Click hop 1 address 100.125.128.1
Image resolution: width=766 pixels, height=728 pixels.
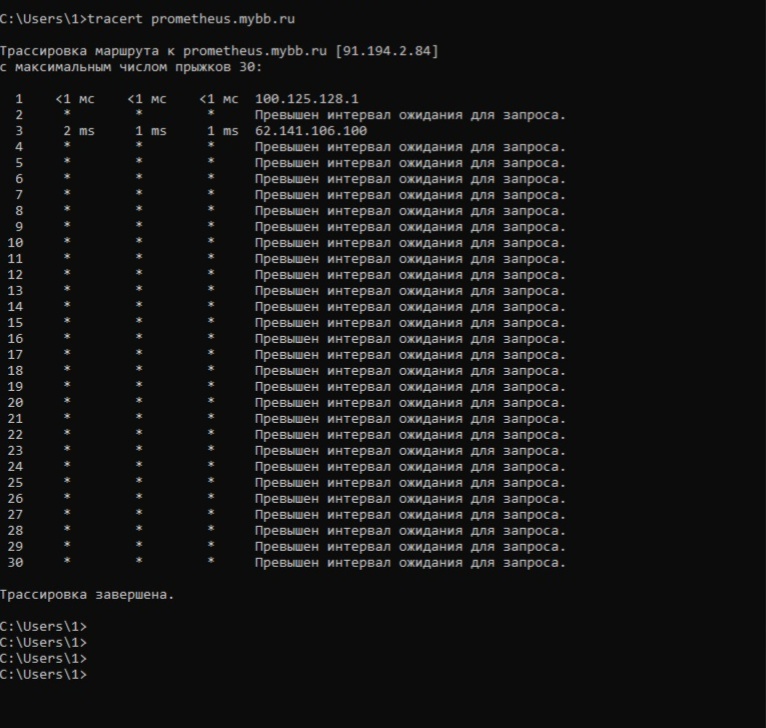click(307, 99)
